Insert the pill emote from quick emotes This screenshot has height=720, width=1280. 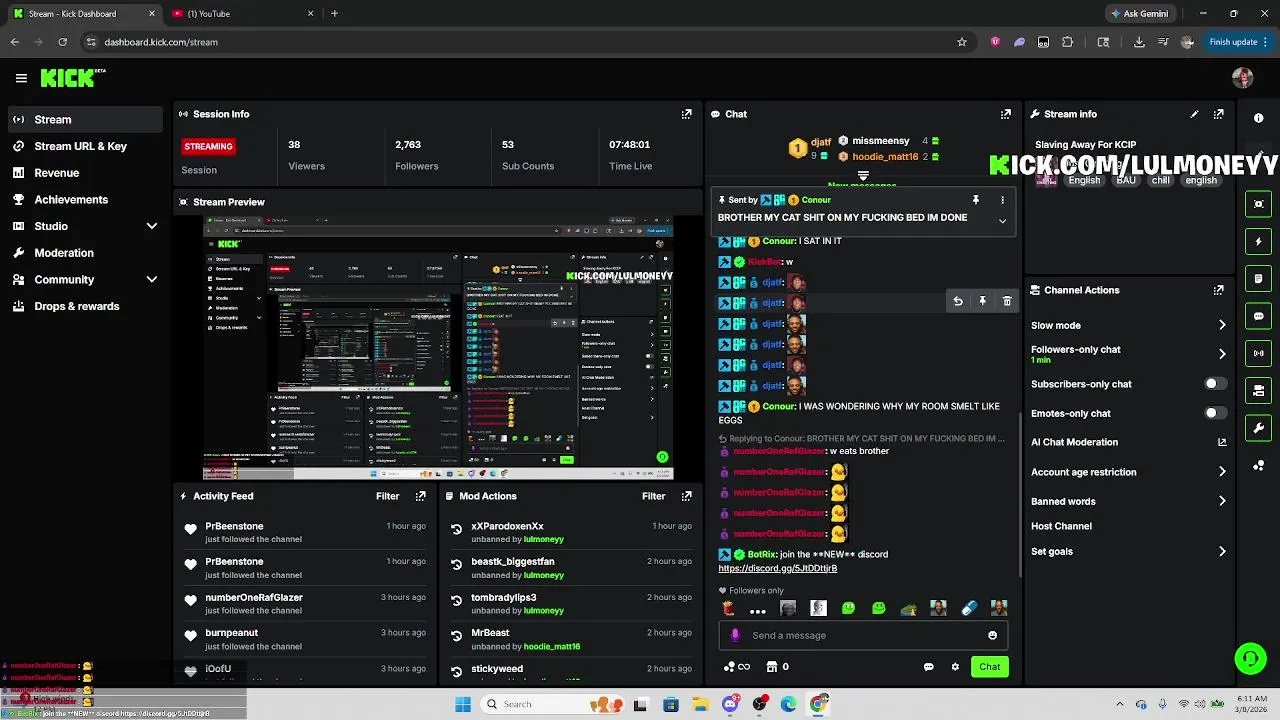click(x=968, y=608)
